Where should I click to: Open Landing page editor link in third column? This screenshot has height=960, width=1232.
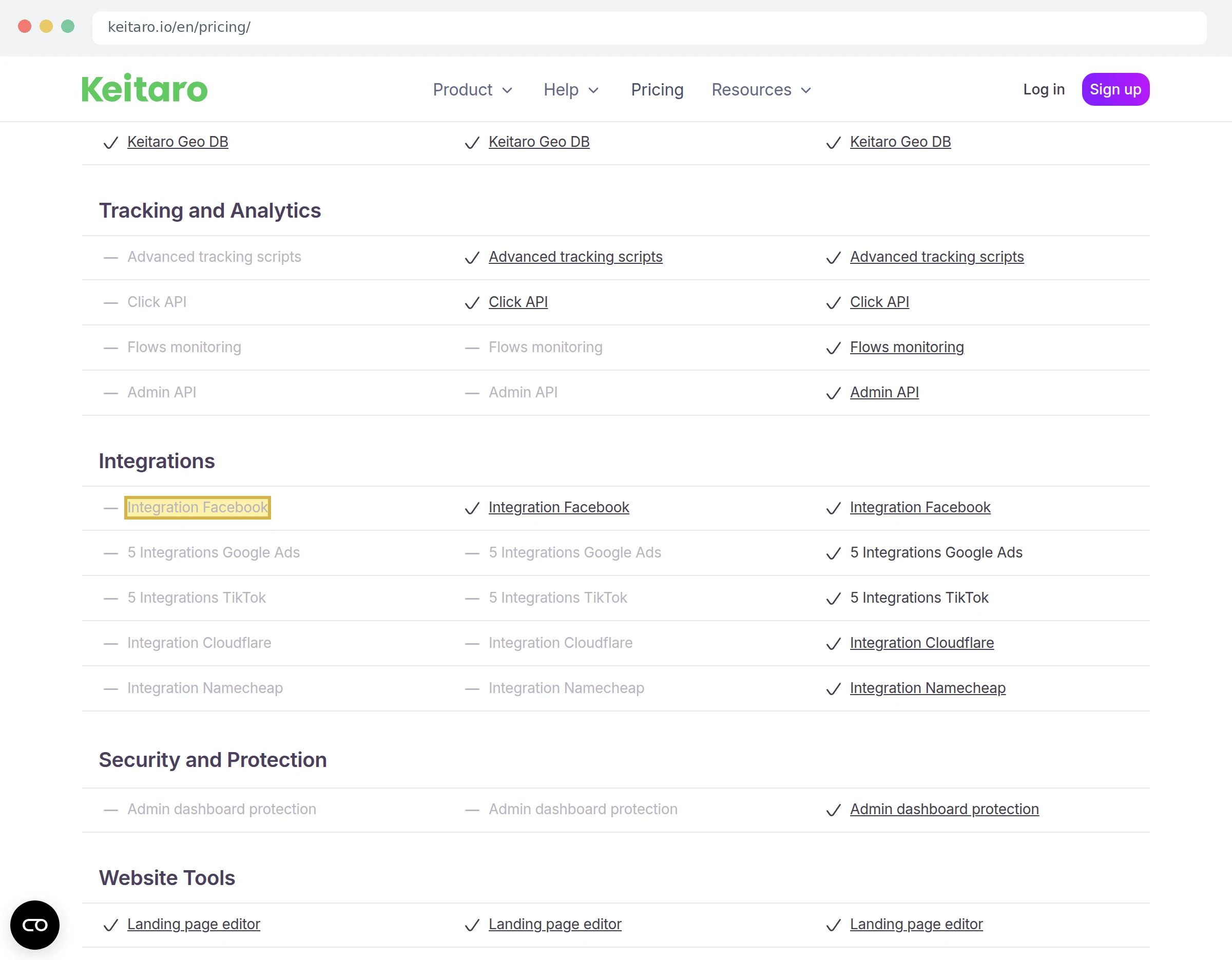pos(916,924)
